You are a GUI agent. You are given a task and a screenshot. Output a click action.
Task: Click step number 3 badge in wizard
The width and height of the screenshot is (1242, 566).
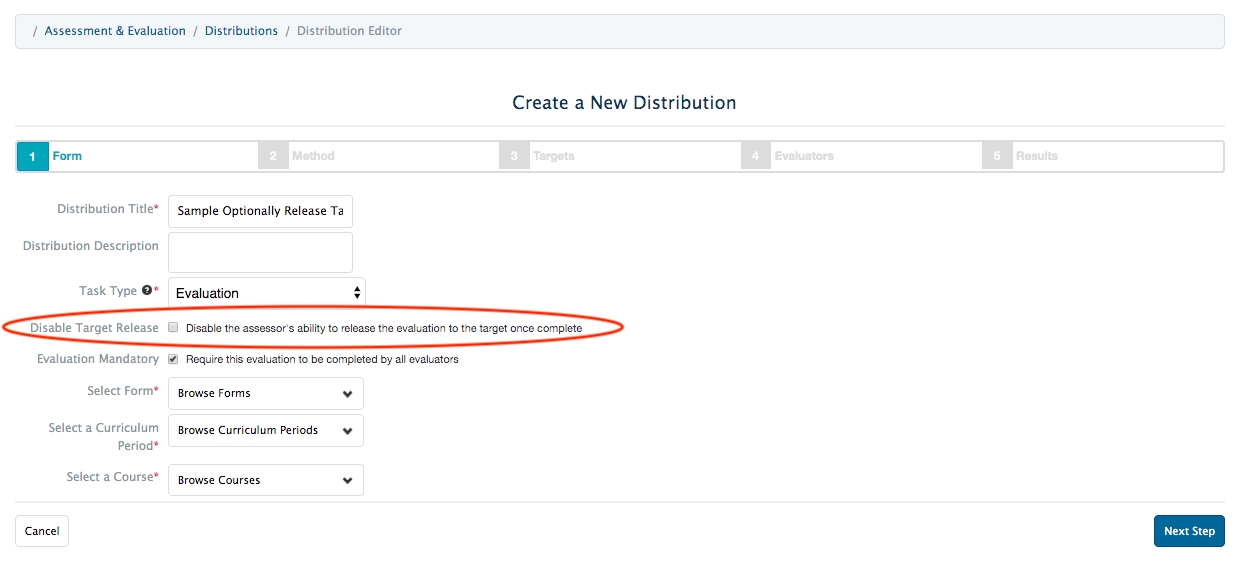point(514,157)
